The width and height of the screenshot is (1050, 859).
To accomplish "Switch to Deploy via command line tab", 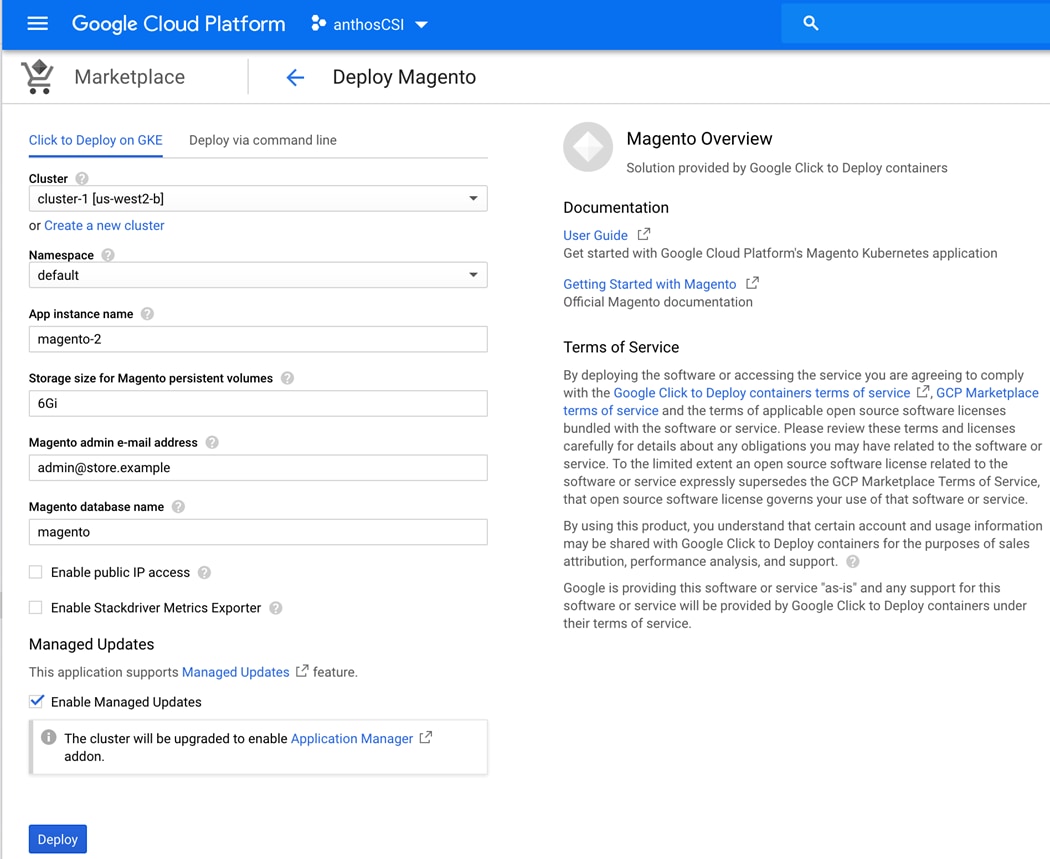I will pos(262,140).
